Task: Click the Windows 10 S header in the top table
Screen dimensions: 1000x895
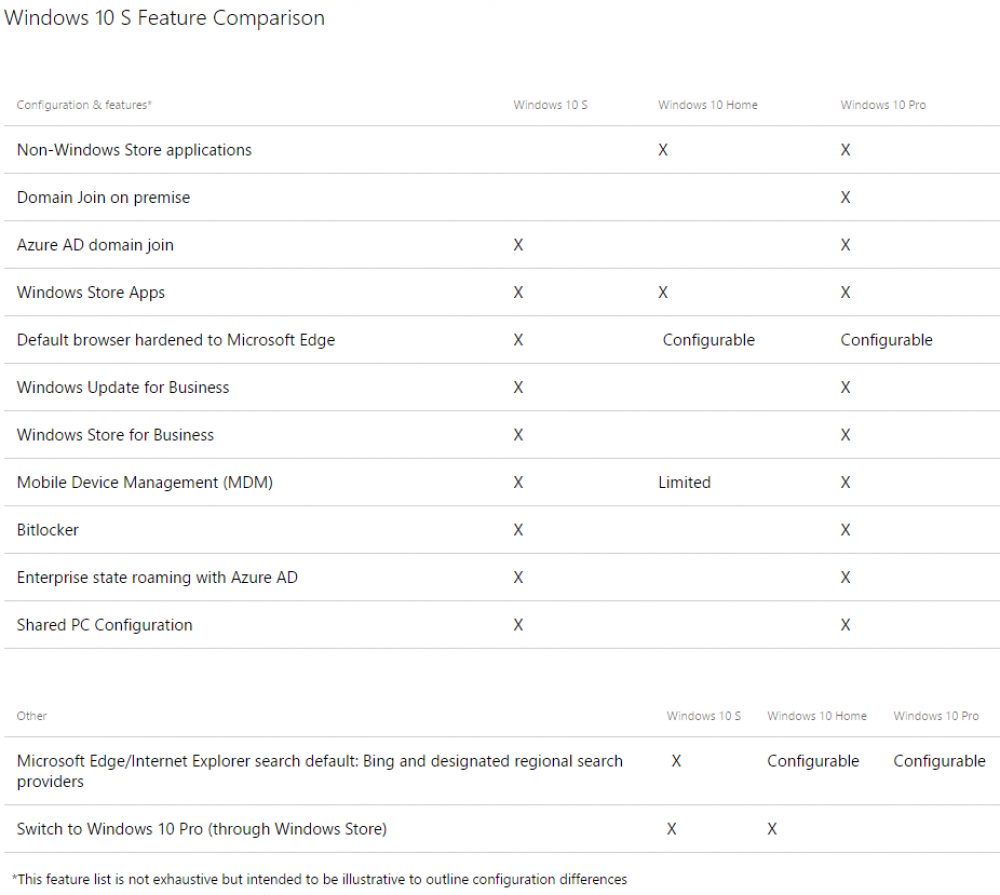Action: coord(550,105)
